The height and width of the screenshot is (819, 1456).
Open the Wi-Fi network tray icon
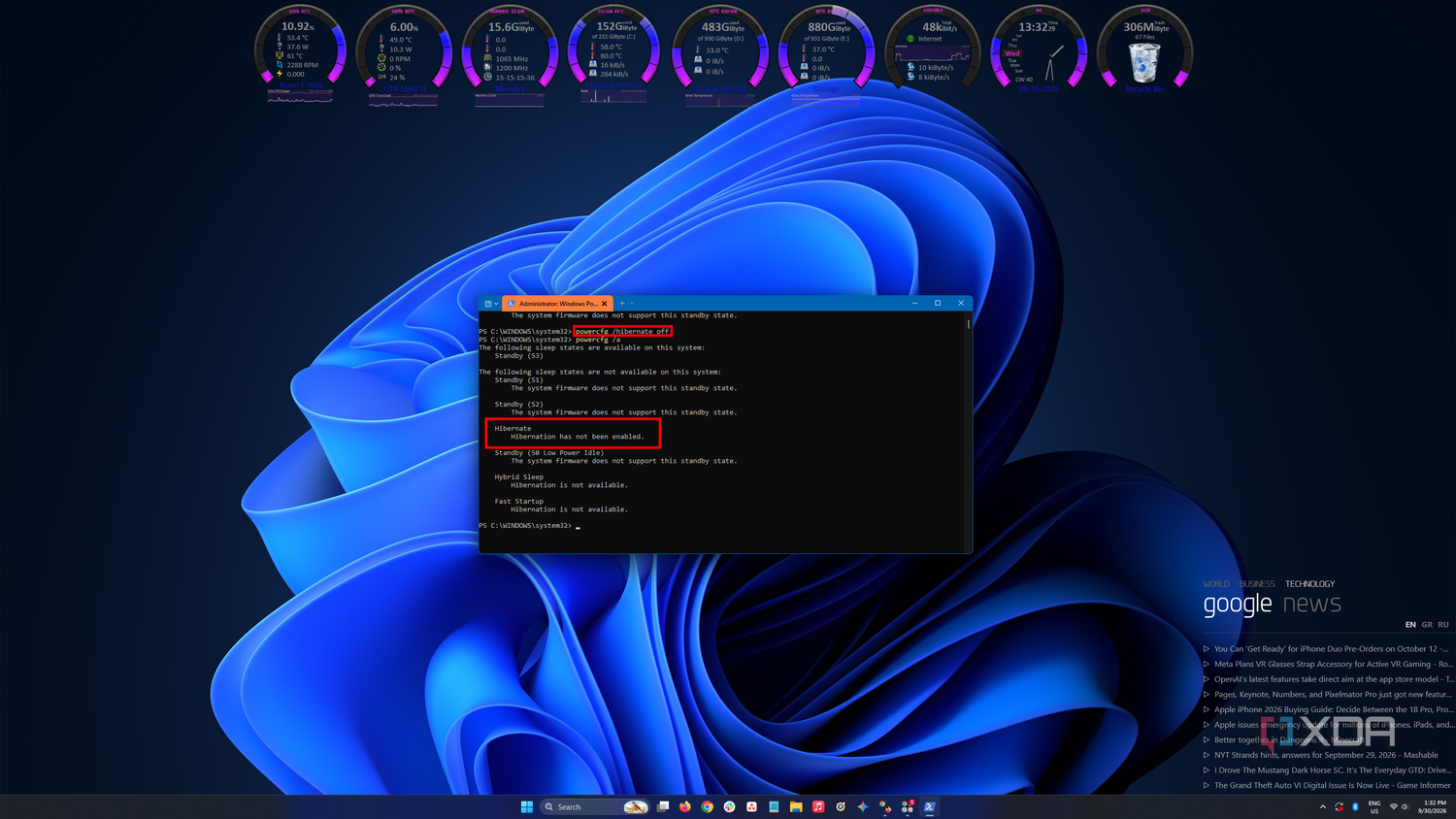point(1394,807)
